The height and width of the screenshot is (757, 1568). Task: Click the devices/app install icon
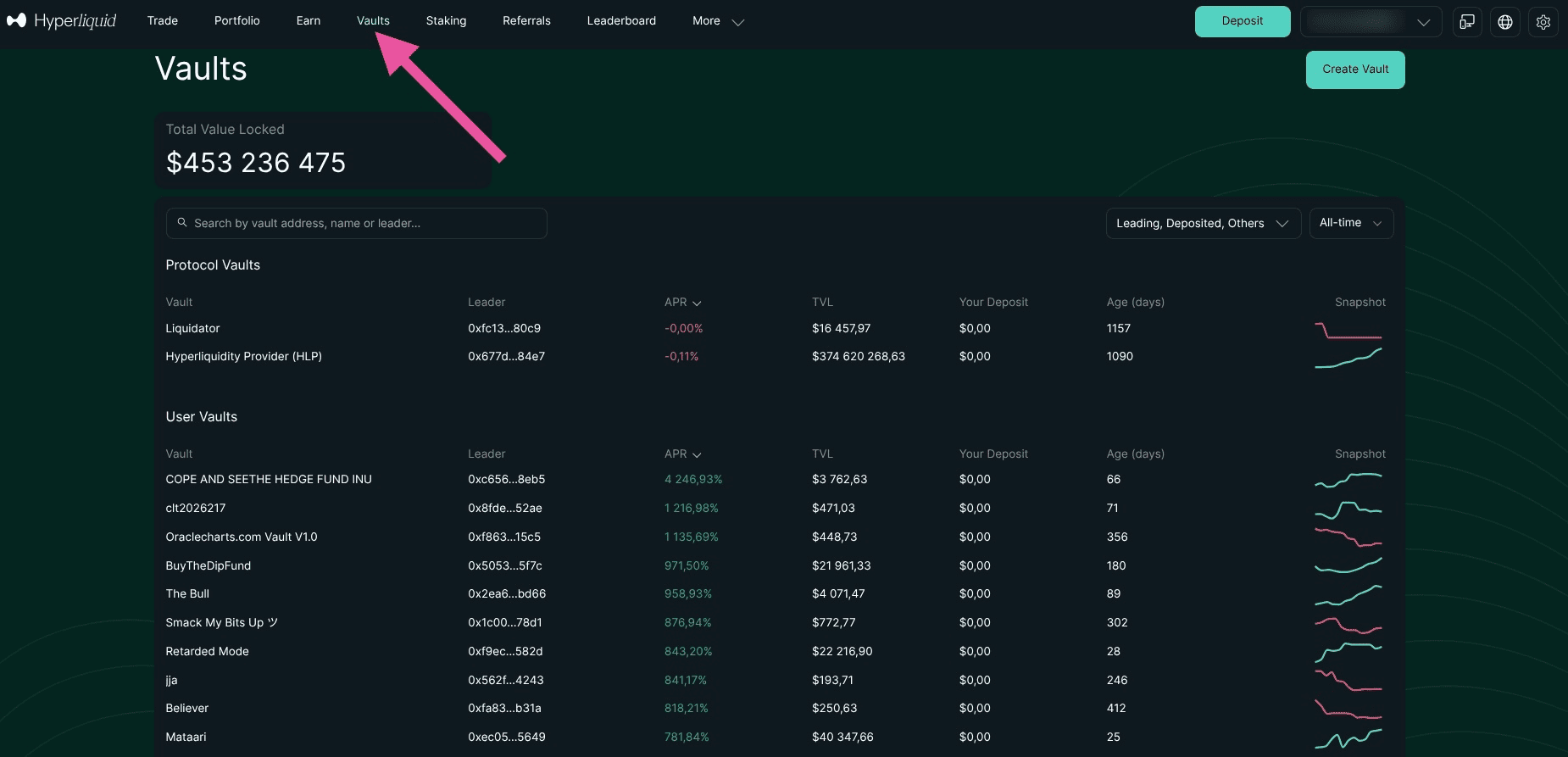tap(1467, 22)
